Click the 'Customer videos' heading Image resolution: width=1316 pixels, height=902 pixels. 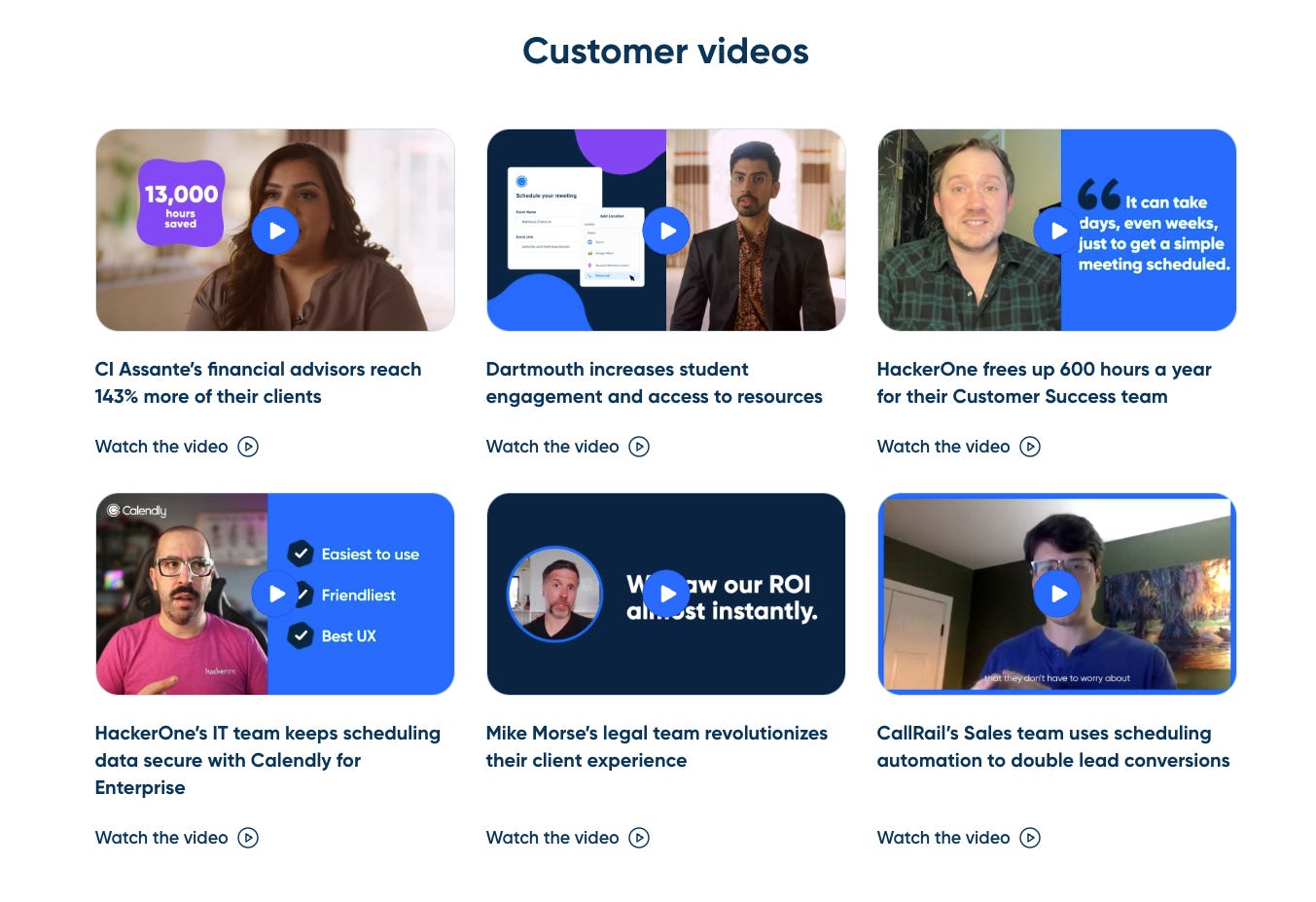pyautogui.click(x=665, y=51)
